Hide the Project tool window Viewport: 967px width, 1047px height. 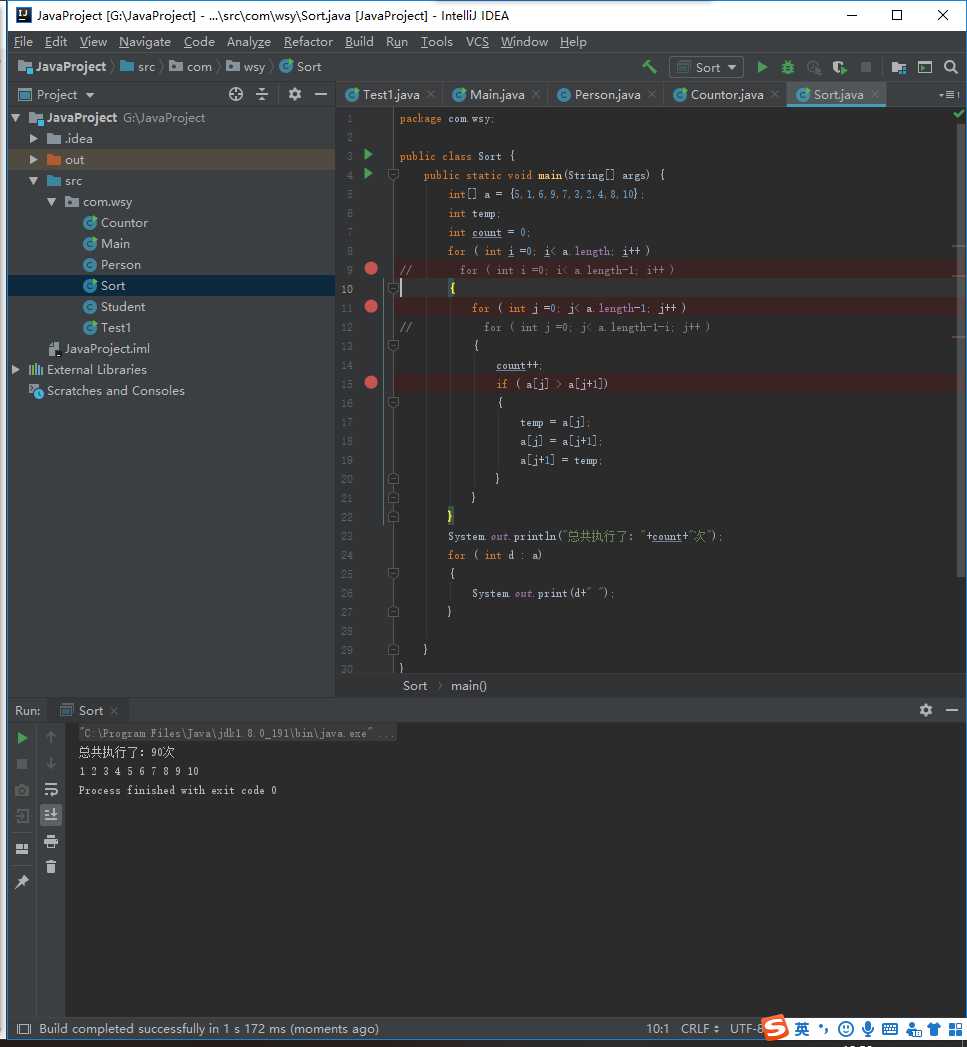coord(321,94)
